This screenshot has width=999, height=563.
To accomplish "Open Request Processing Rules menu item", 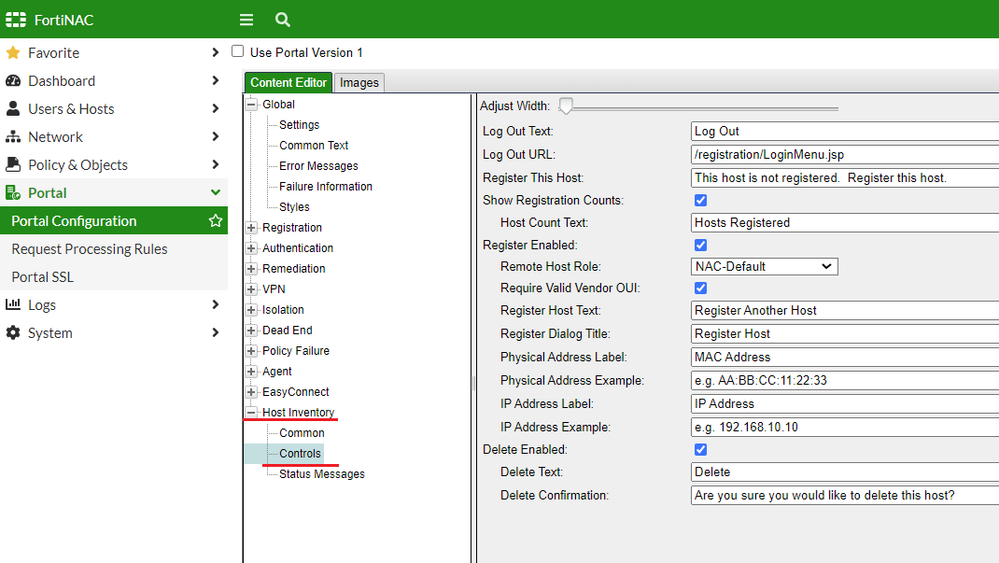I will point(89,249).
